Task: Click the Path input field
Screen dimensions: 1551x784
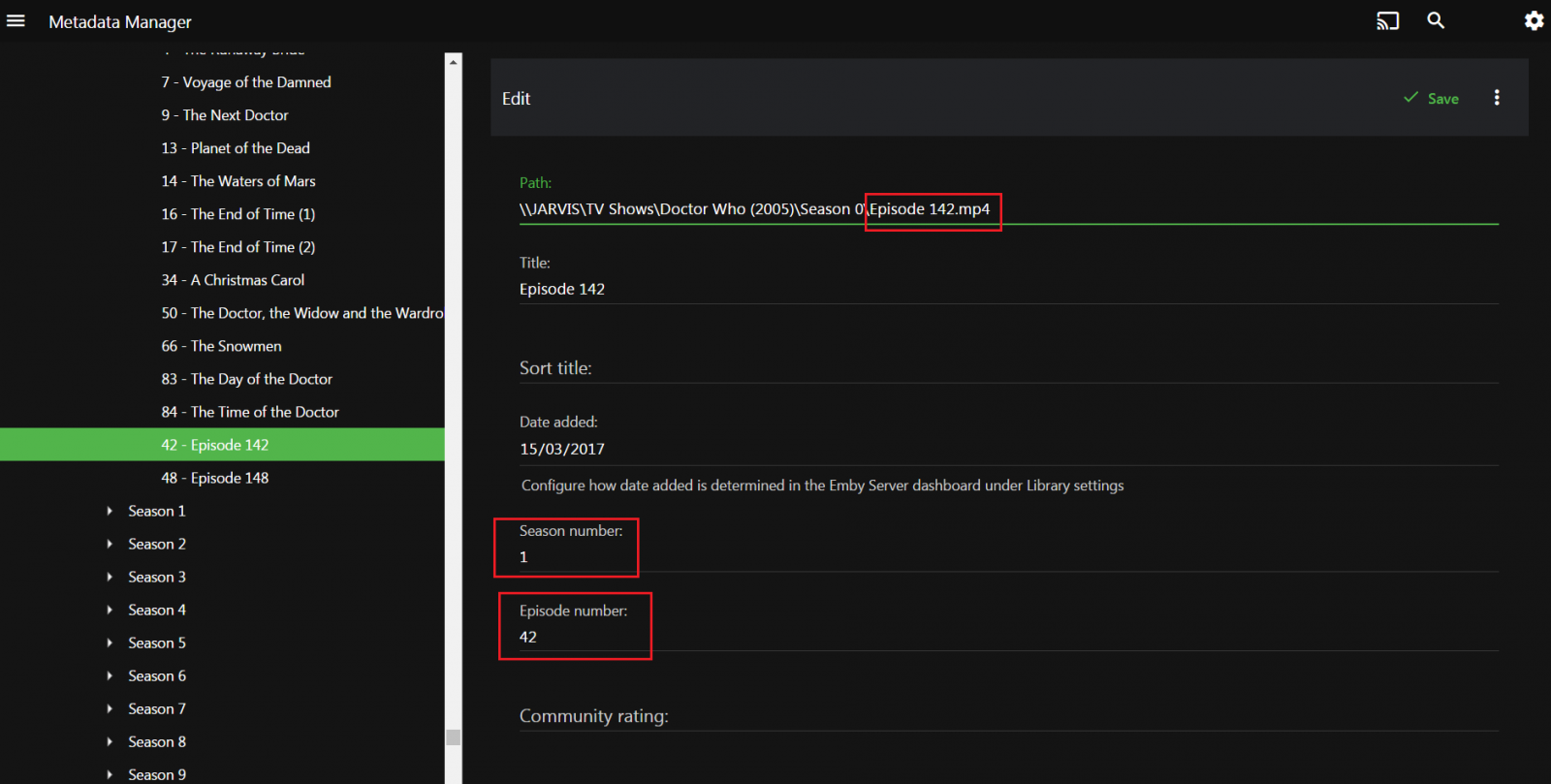Action: point(1008,209)
